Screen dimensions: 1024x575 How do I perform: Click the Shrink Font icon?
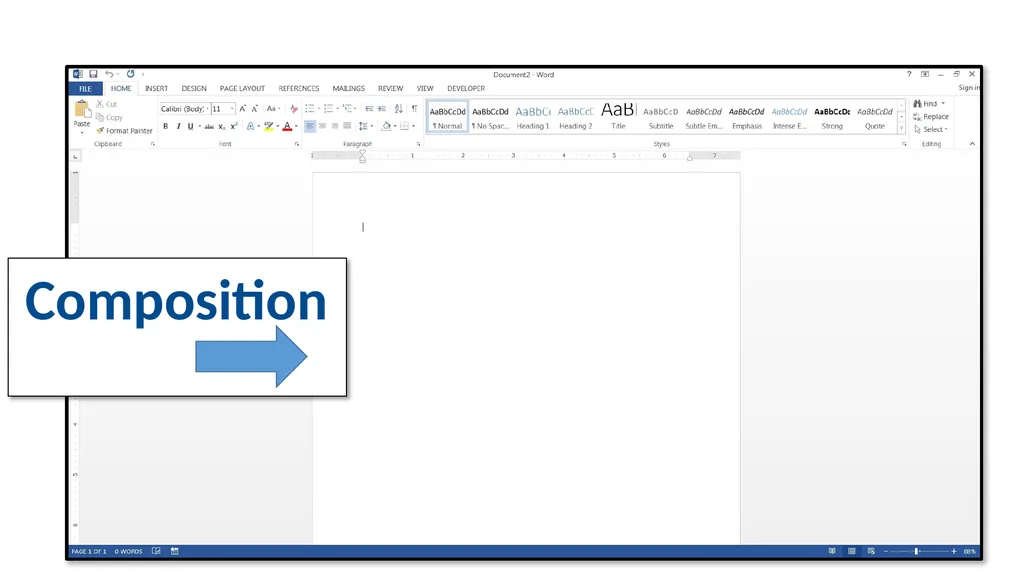[x=255, y=109]
